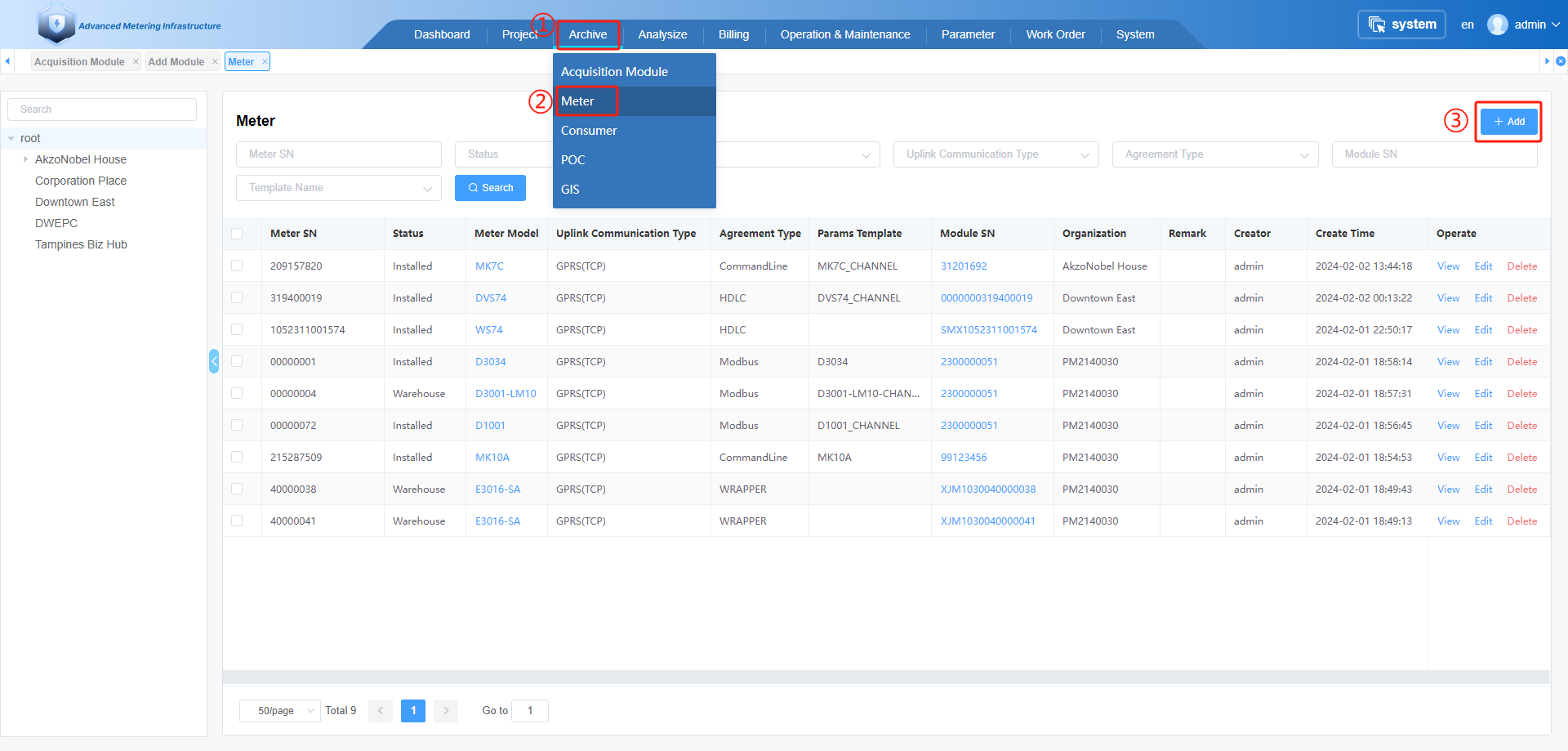The image size is (1568, 751).
Task: Check the row for meter 00000072
Action: [237, 425]
